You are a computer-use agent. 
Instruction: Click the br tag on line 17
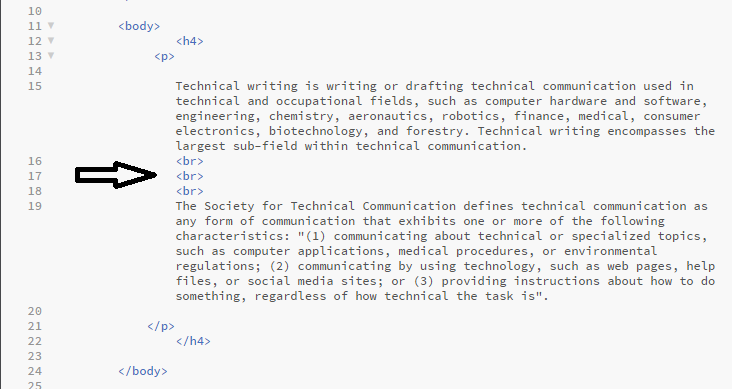point(190,176)
